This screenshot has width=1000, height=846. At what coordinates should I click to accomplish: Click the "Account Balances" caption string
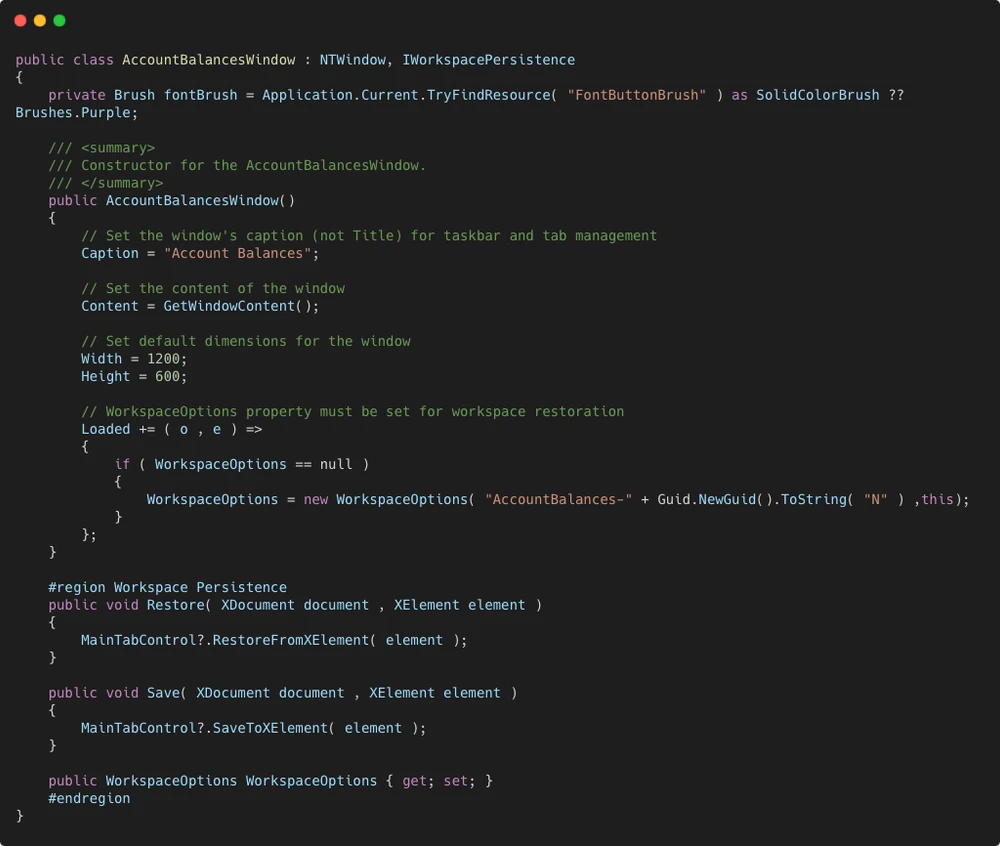237,253
